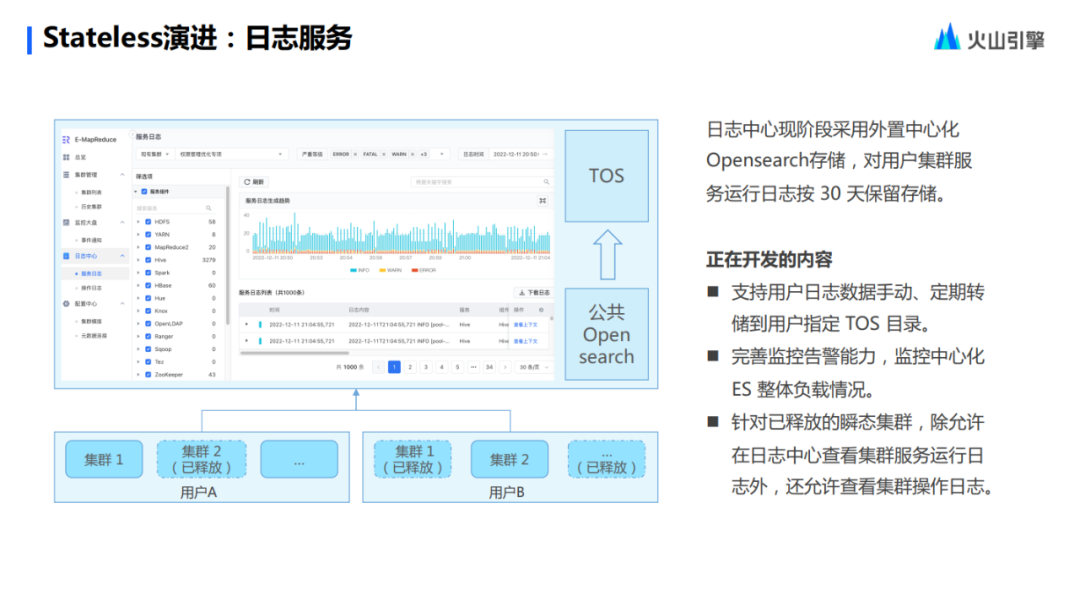The image size is (1080, 595).
Task: Expand the YARN tree node arrow
Action: 138,235
